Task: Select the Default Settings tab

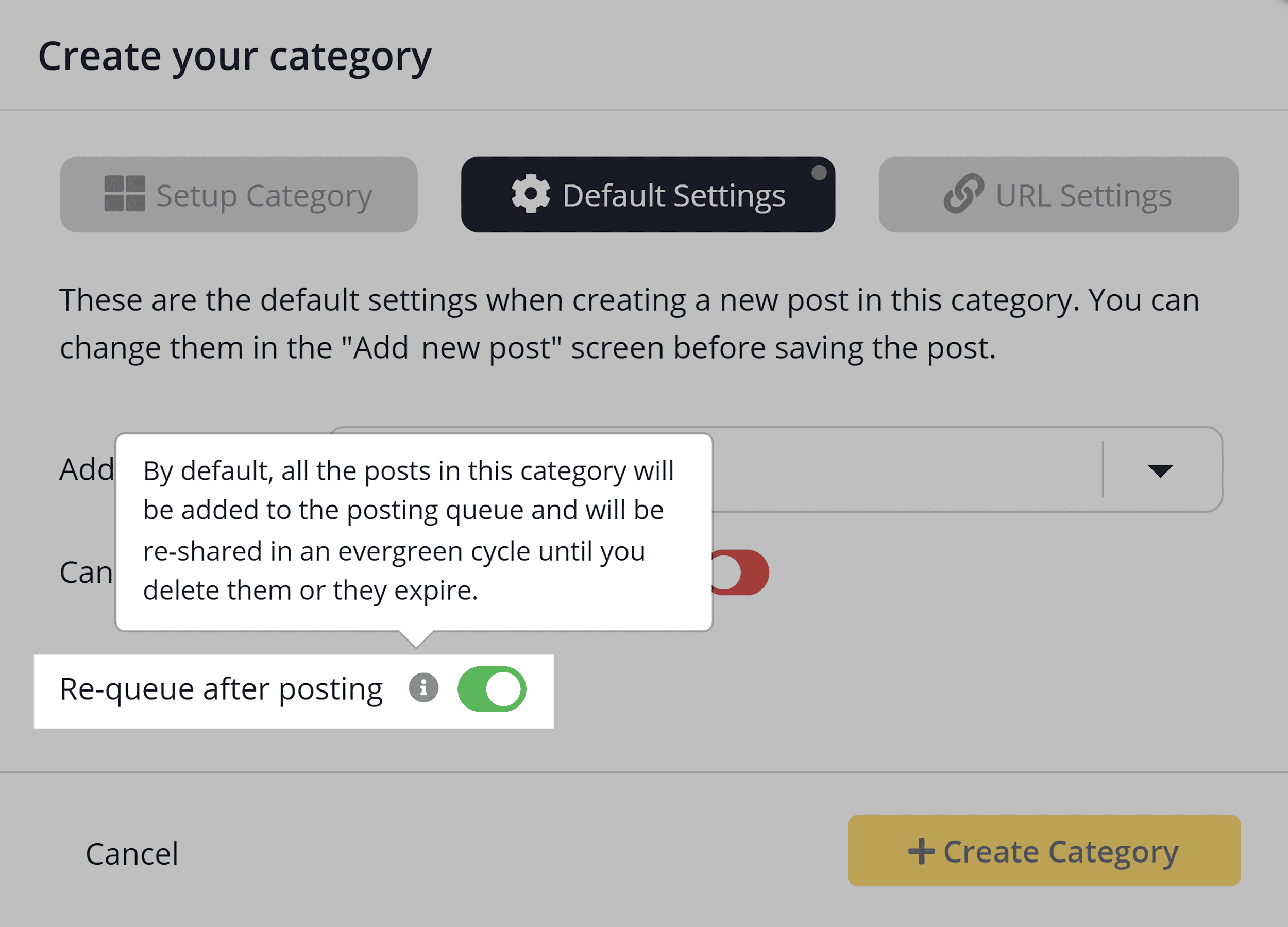Action: tap(648, 194)
